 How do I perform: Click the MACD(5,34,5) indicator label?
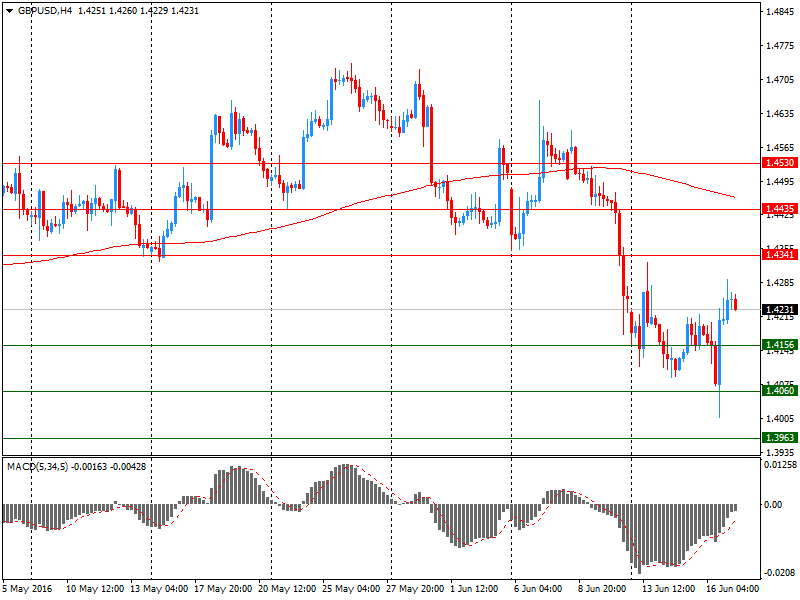tap(37, 466)
